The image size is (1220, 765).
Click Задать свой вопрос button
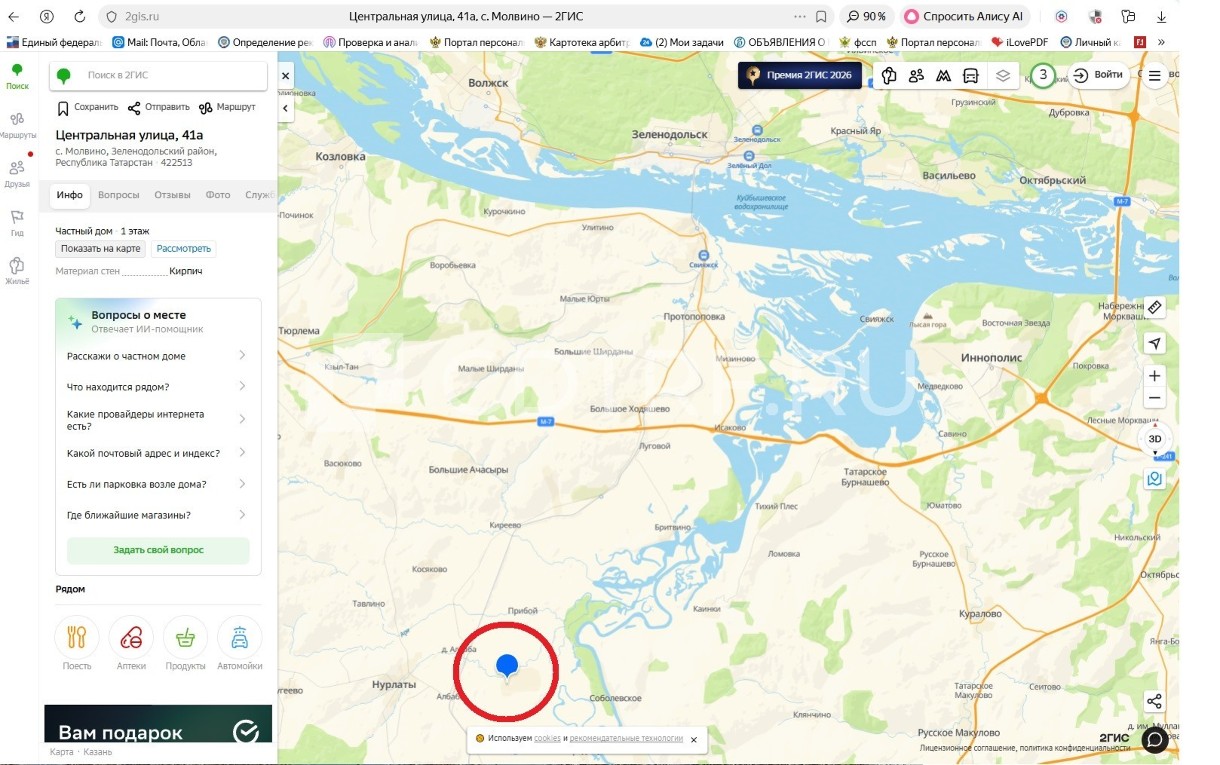click(x=158, y=550)
